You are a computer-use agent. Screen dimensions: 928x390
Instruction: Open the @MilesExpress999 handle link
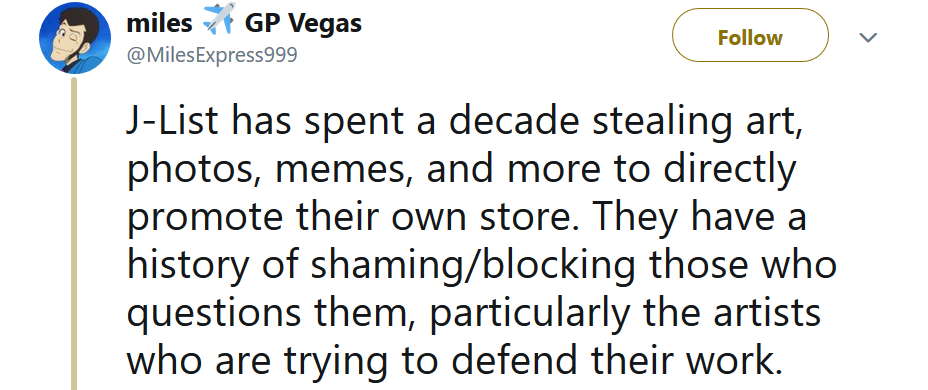tap(212, 56)
